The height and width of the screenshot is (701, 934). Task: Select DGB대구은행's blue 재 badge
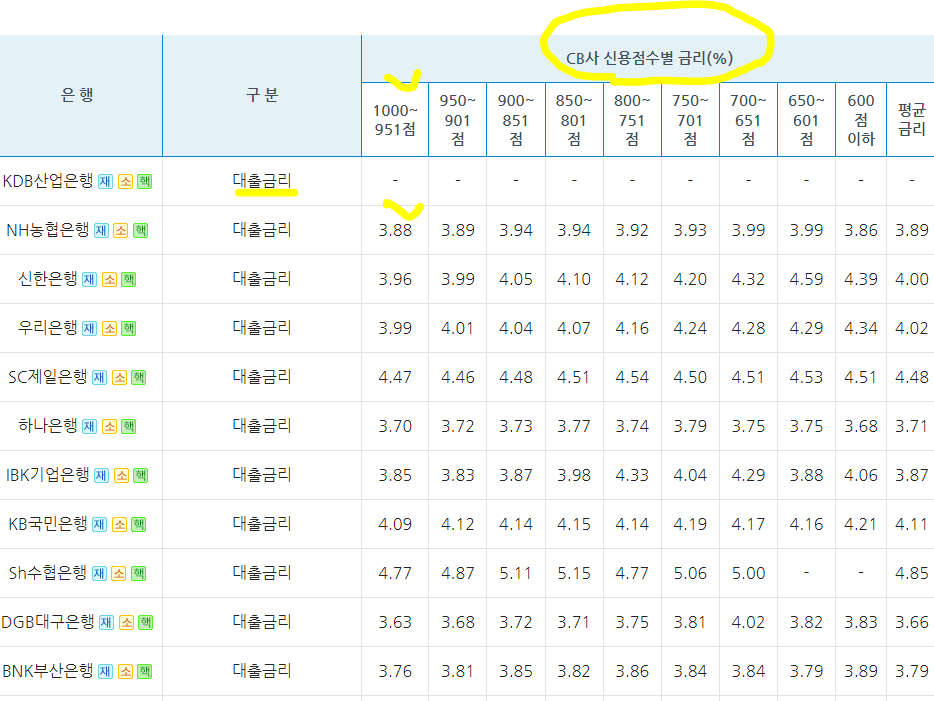[107, 622]
